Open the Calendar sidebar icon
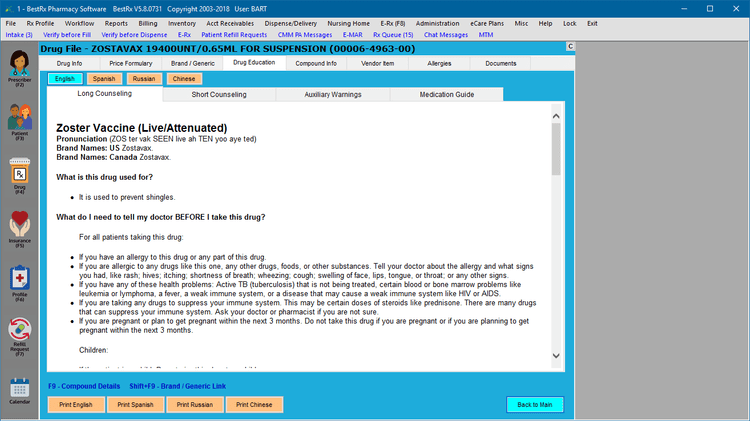Viewport: 750px width, 421px height. point(20,391)
